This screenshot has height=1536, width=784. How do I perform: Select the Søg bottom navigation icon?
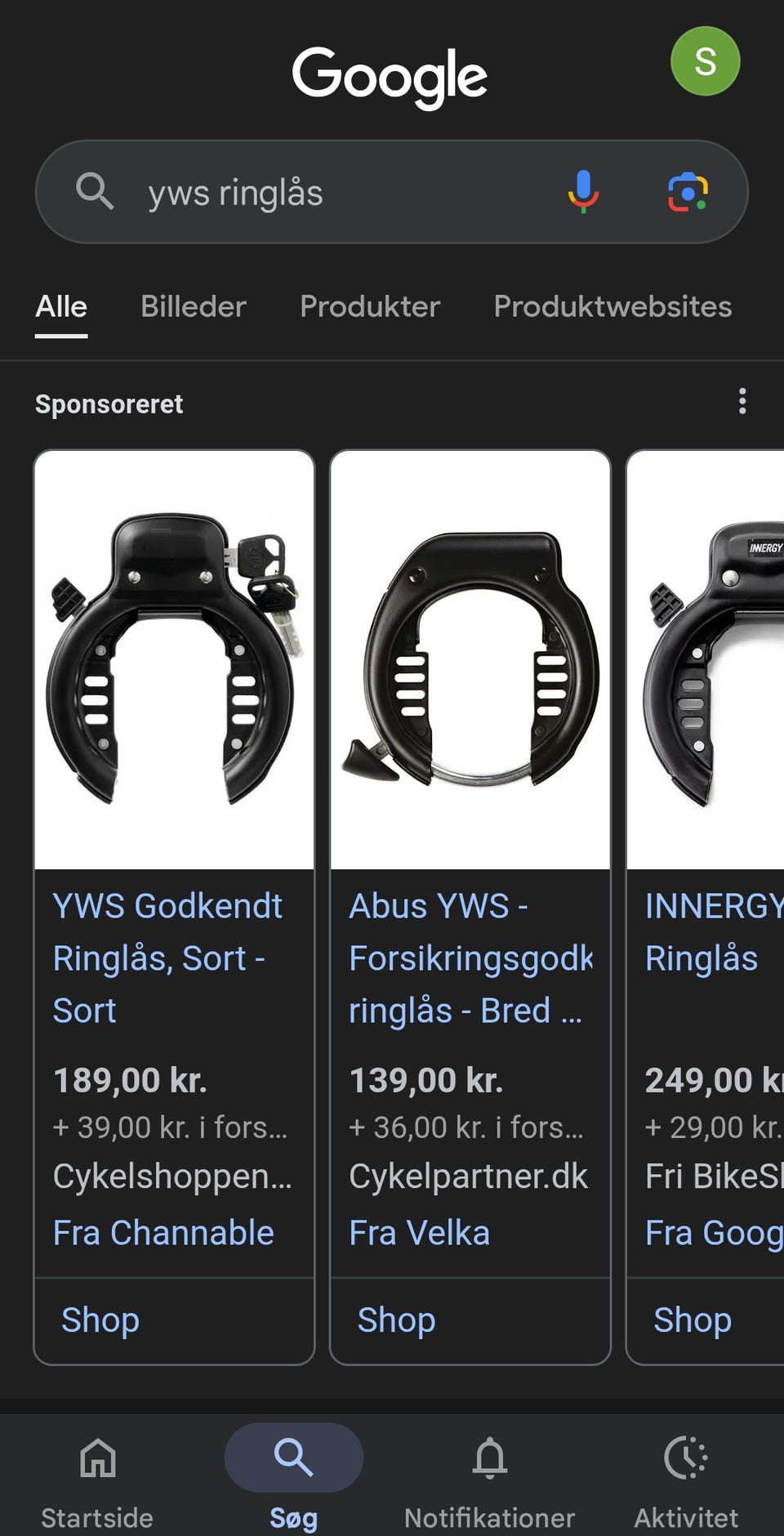coord(293,1458)
